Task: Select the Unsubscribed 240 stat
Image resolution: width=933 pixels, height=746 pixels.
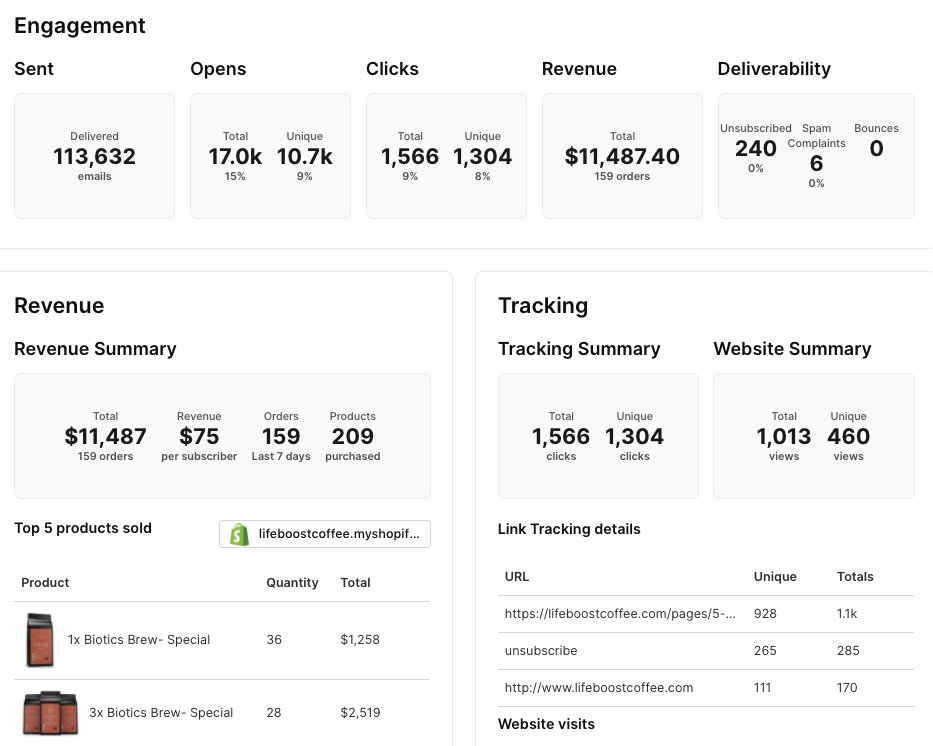Action: [755, 149]
